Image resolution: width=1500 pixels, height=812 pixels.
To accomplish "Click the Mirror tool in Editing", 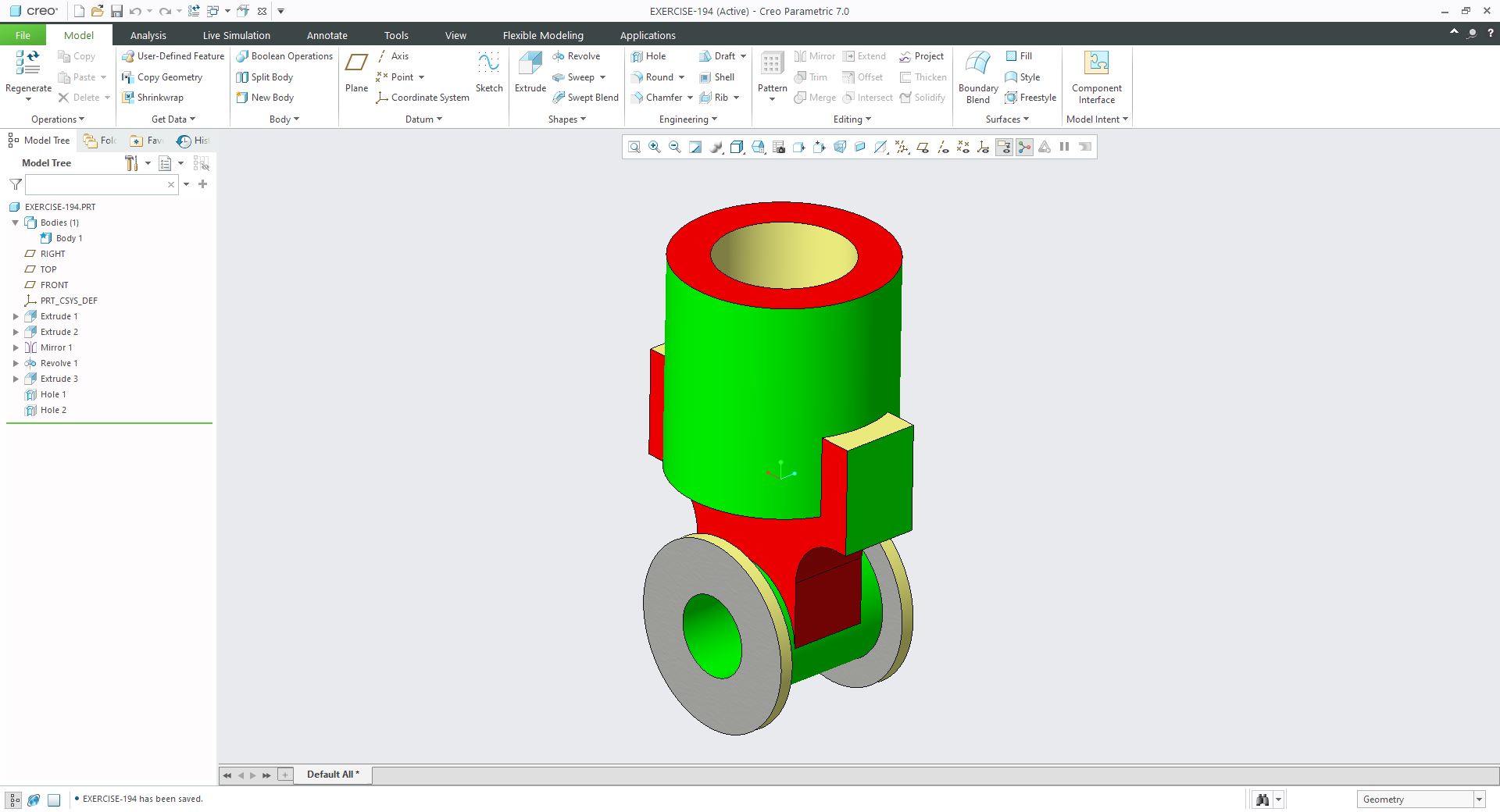I will click(814, 56).
